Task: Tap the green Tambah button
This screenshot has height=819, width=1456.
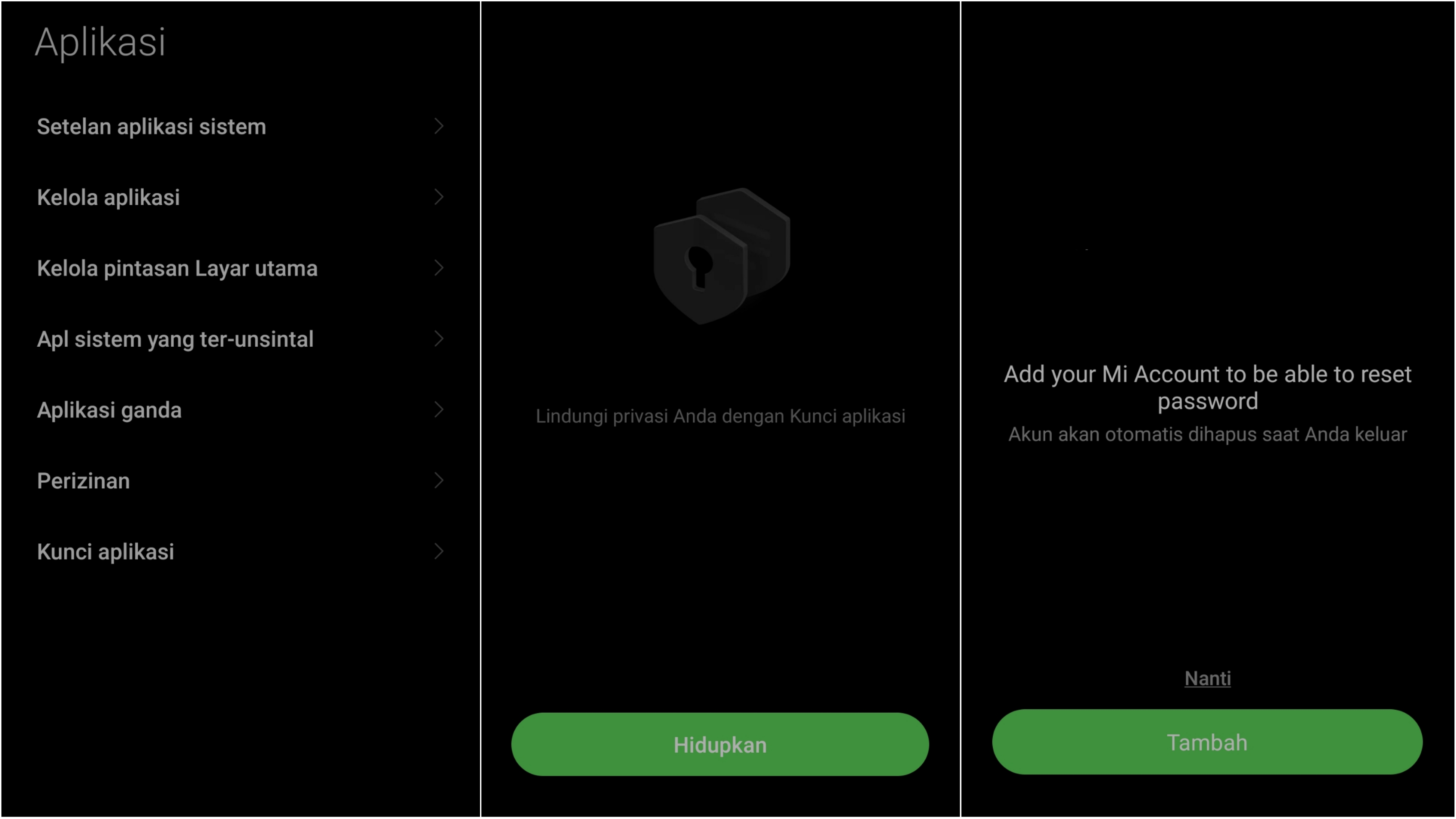Action: click(1207, 742)
